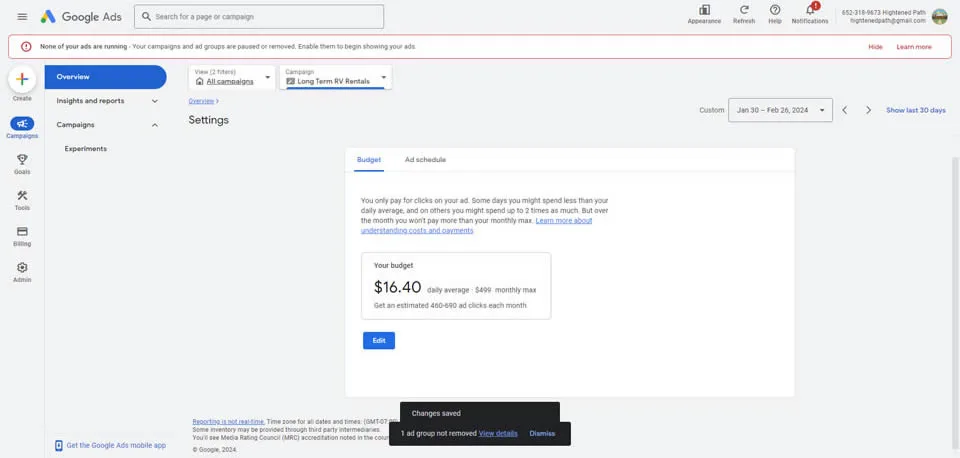The width and height of the screenshot is (960, 458).
Task: Collapse the Campaigns section
Action: pyautogui.click(x=154, y=125)
